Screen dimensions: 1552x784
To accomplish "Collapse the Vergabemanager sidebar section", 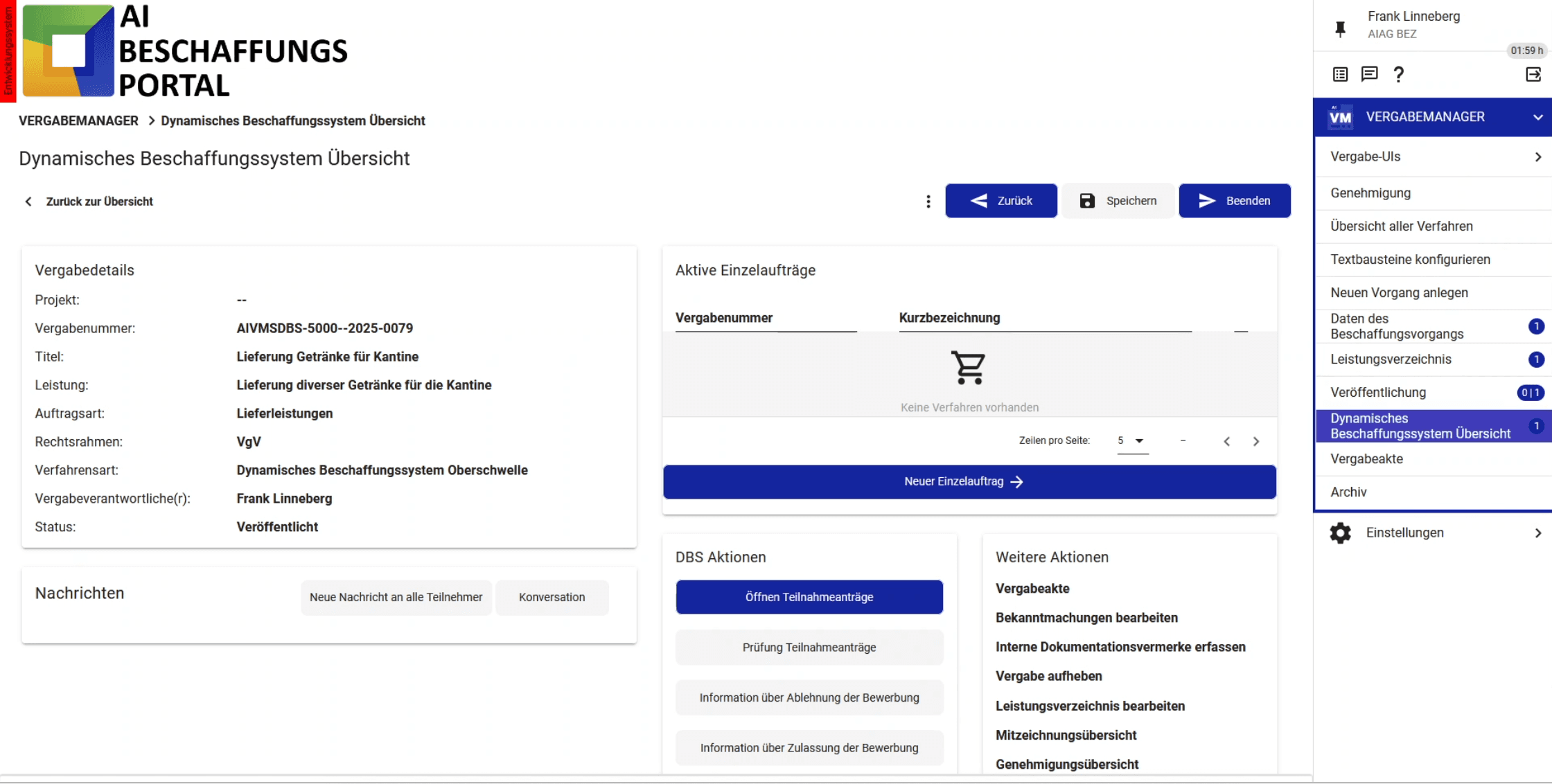I will [x=1537, y=117].
